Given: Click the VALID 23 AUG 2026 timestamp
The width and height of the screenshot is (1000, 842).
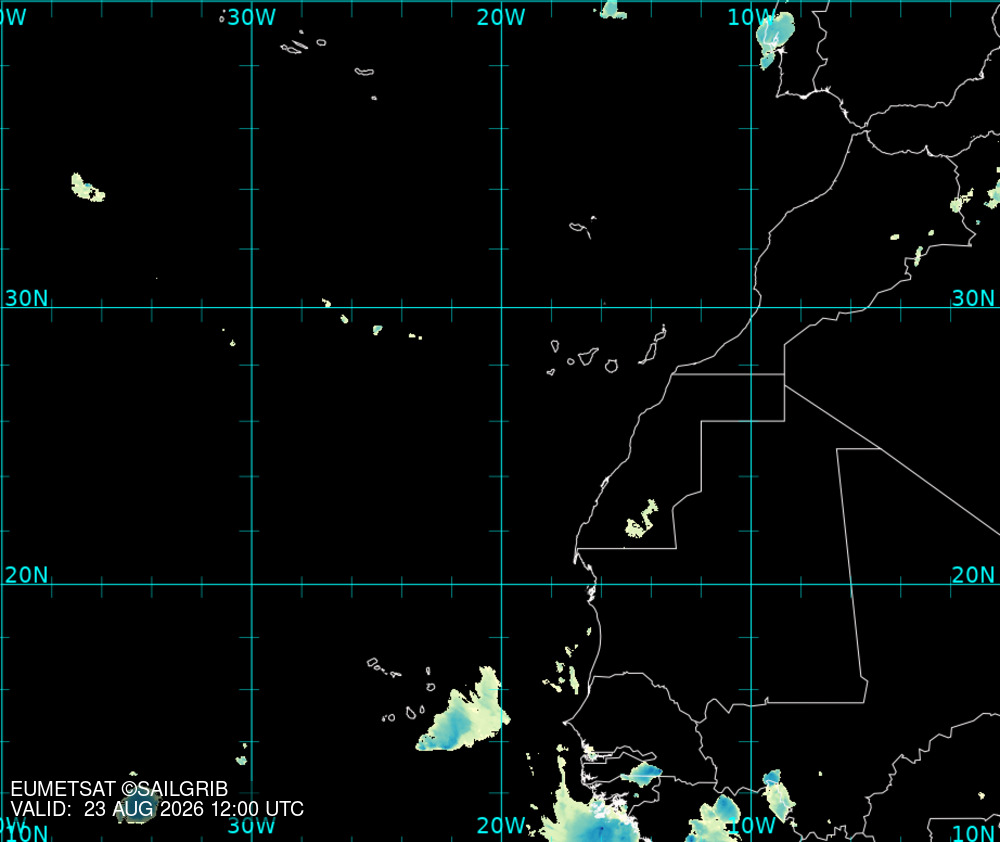Looking at the screenshot, I should (x=157, y=809).
